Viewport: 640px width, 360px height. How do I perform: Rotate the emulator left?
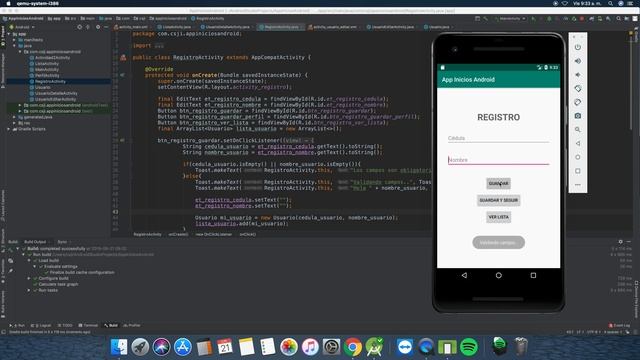point(578,89)
